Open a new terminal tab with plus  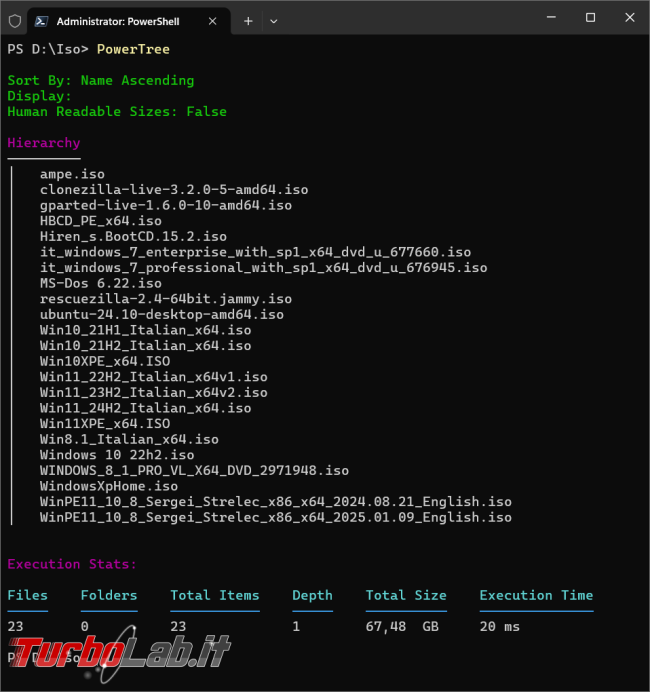pos(248,21)
